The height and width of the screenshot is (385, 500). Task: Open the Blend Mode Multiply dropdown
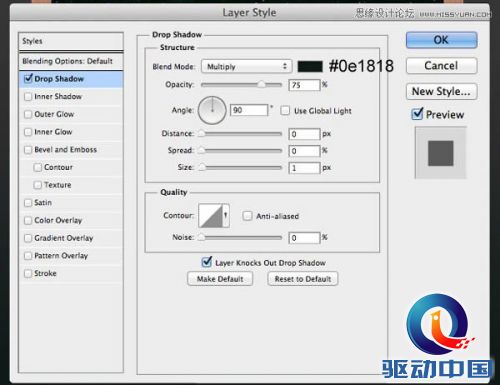tap(247, 66)
